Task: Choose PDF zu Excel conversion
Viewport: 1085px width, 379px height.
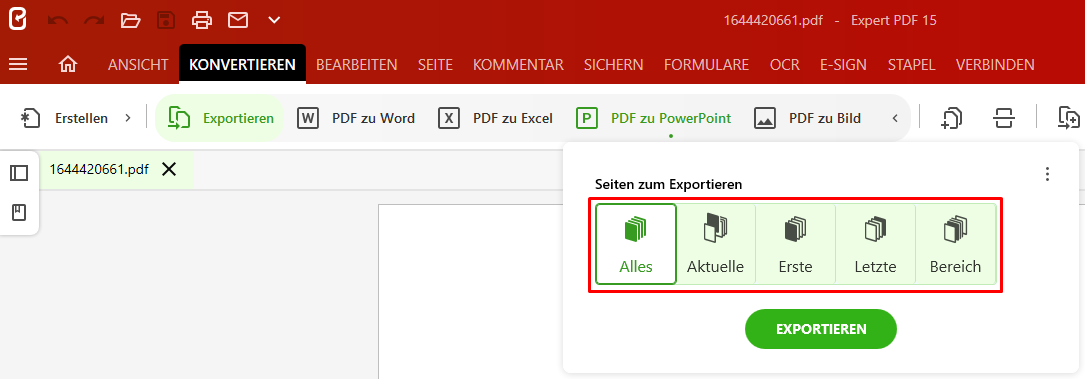Action: (495, 118)
